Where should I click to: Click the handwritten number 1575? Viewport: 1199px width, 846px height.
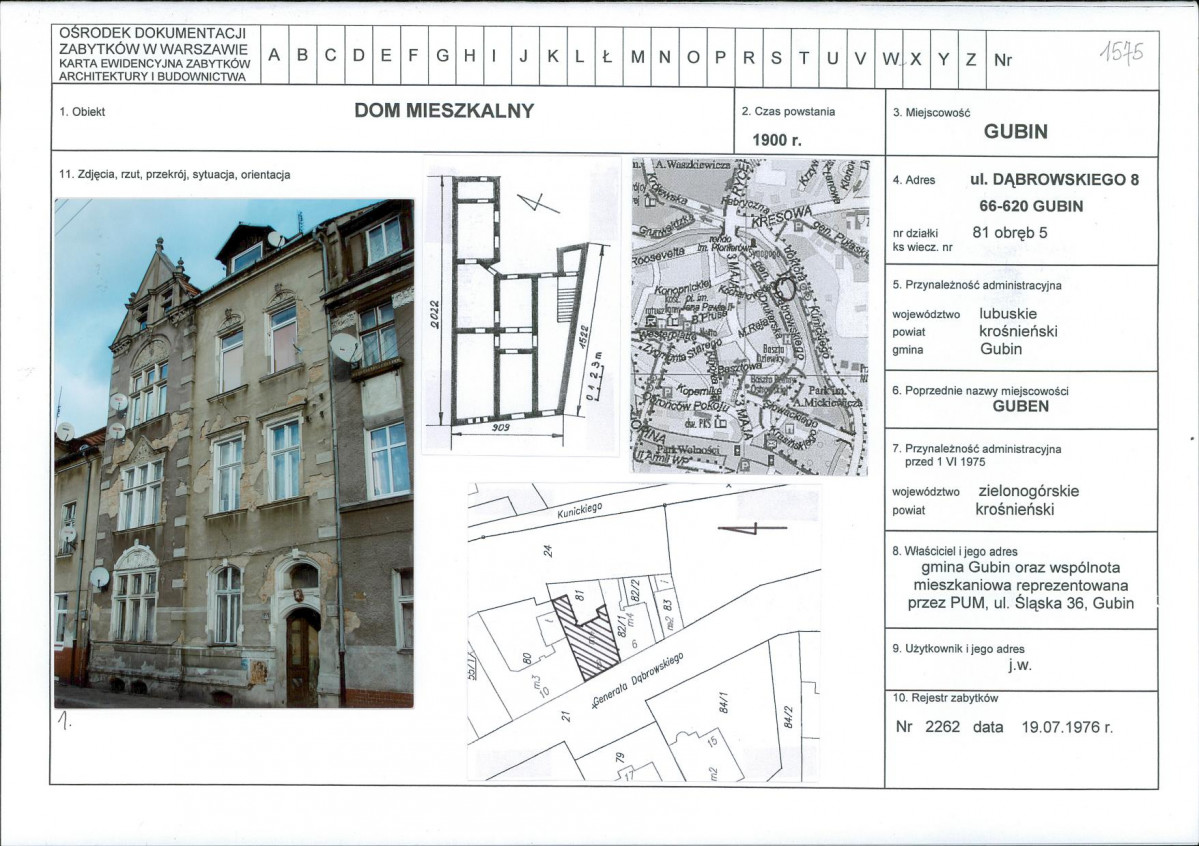coord(1120,49)
